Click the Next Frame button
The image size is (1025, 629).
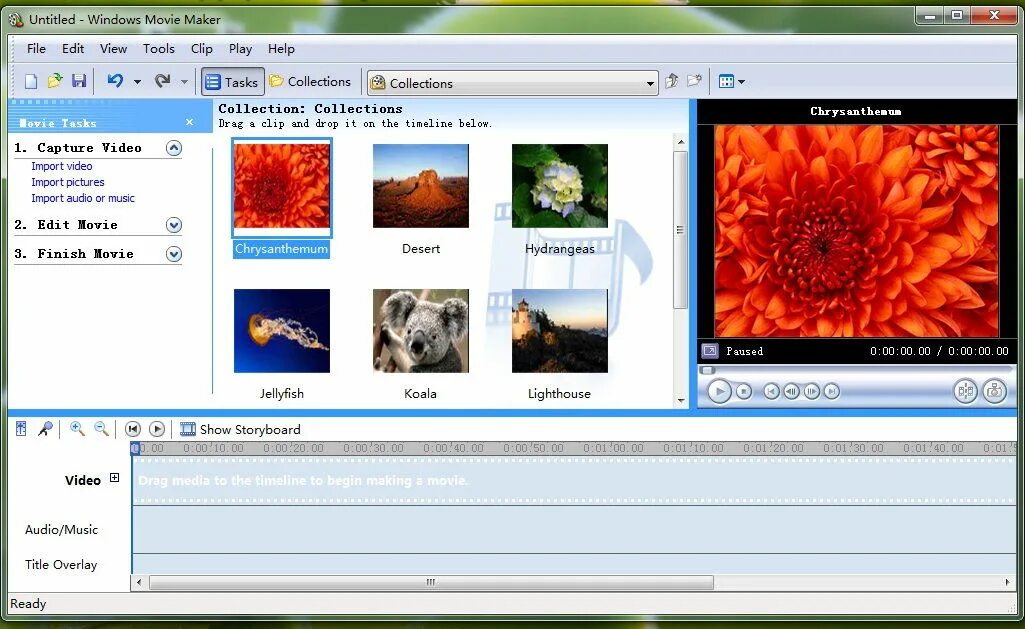[x=812, y=392]
